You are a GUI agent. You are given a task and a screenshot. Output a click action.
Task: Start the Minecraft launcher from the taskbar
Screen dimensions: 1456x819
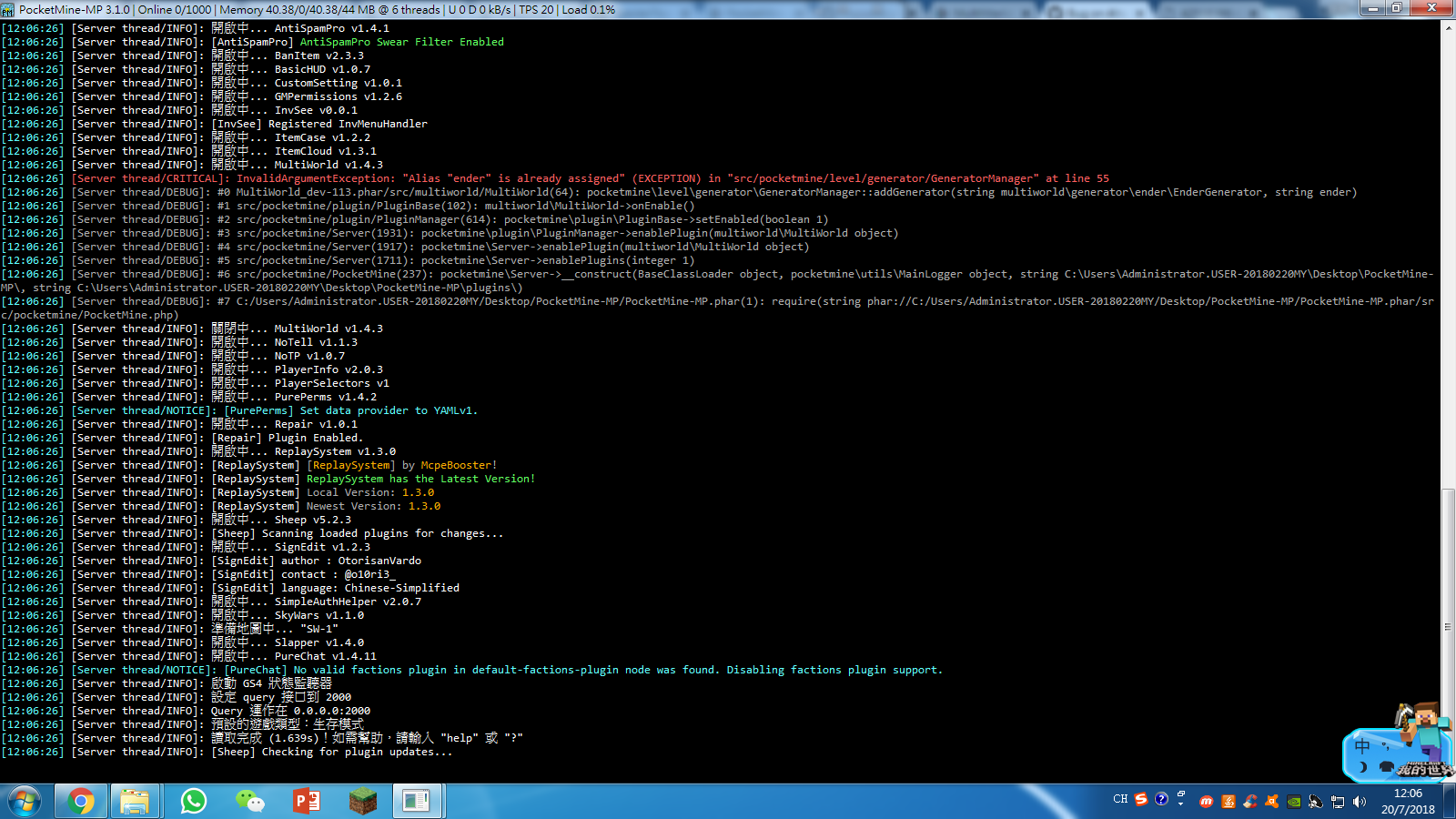tap(363, 801)
